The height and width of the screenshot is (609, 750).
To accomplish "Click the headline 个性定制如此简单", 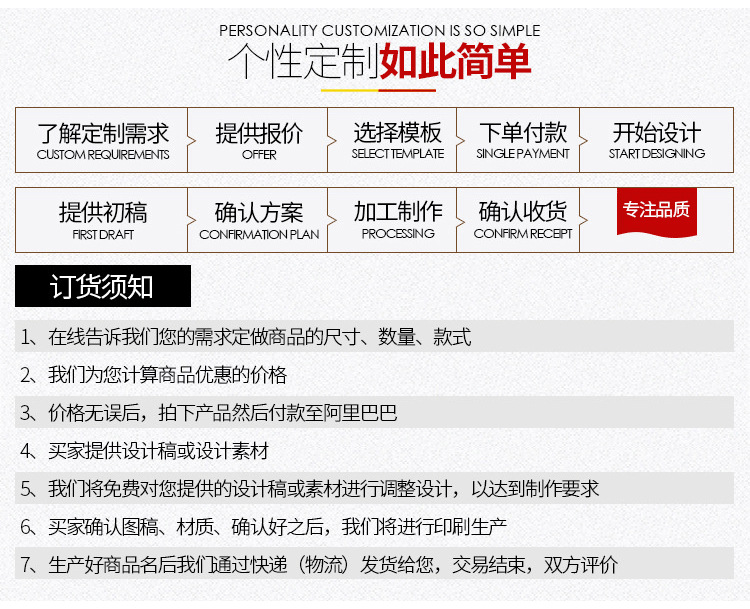I will 379,61.
